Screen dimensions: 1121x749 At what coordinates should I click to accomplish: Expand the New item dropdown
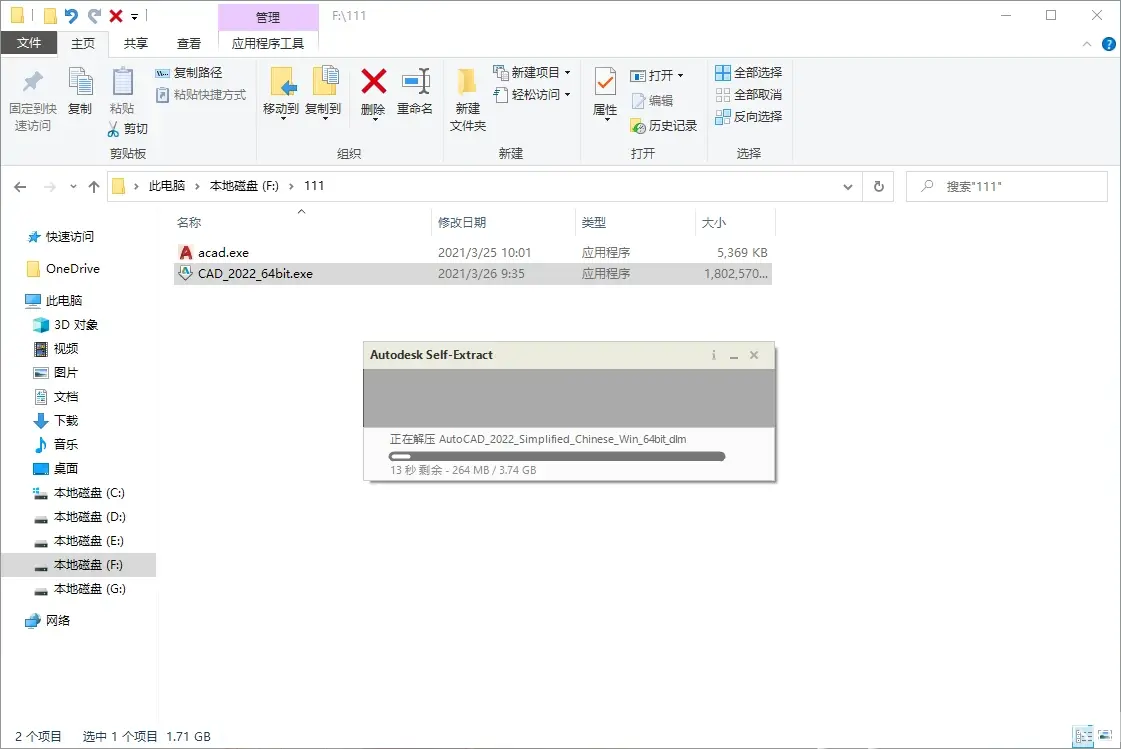point(568,73)
